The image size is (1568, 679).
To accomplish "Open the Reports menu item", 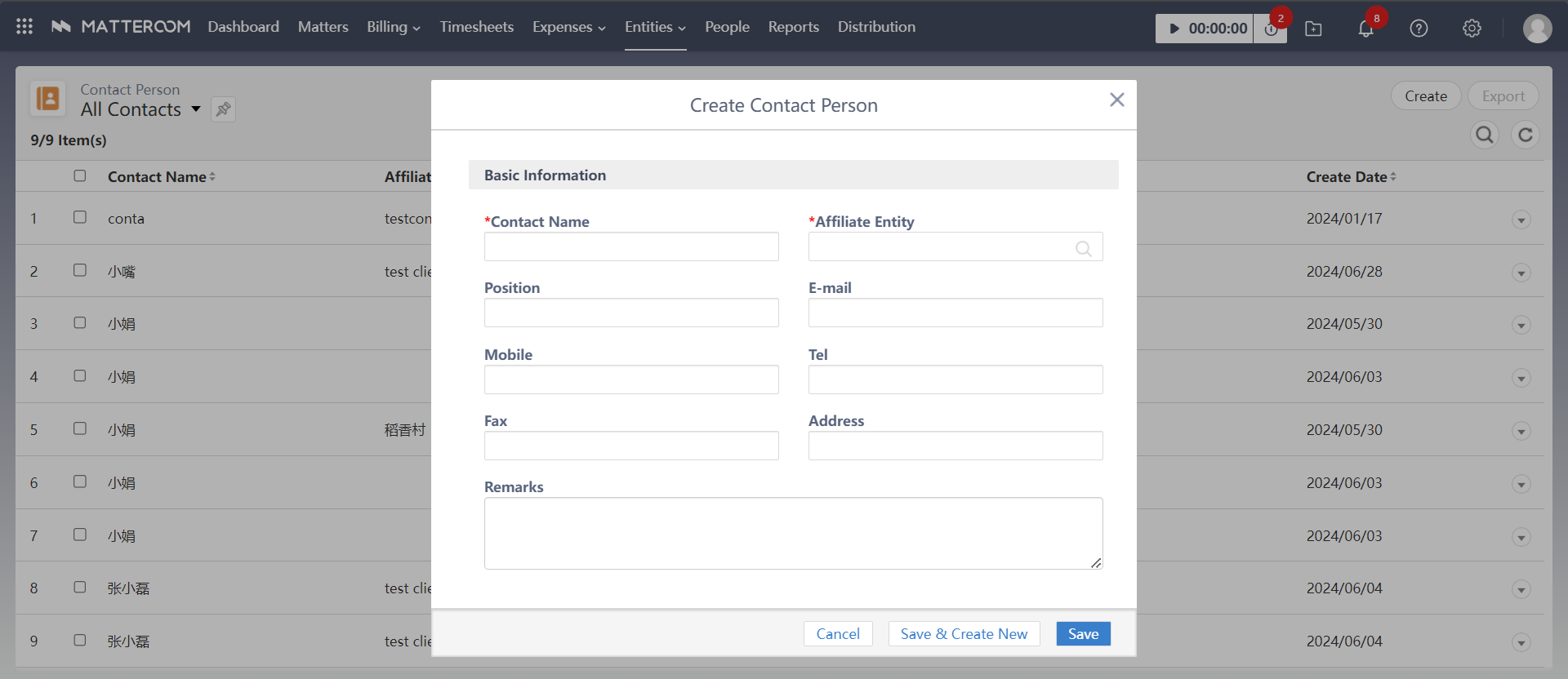I will coord(793,27).
